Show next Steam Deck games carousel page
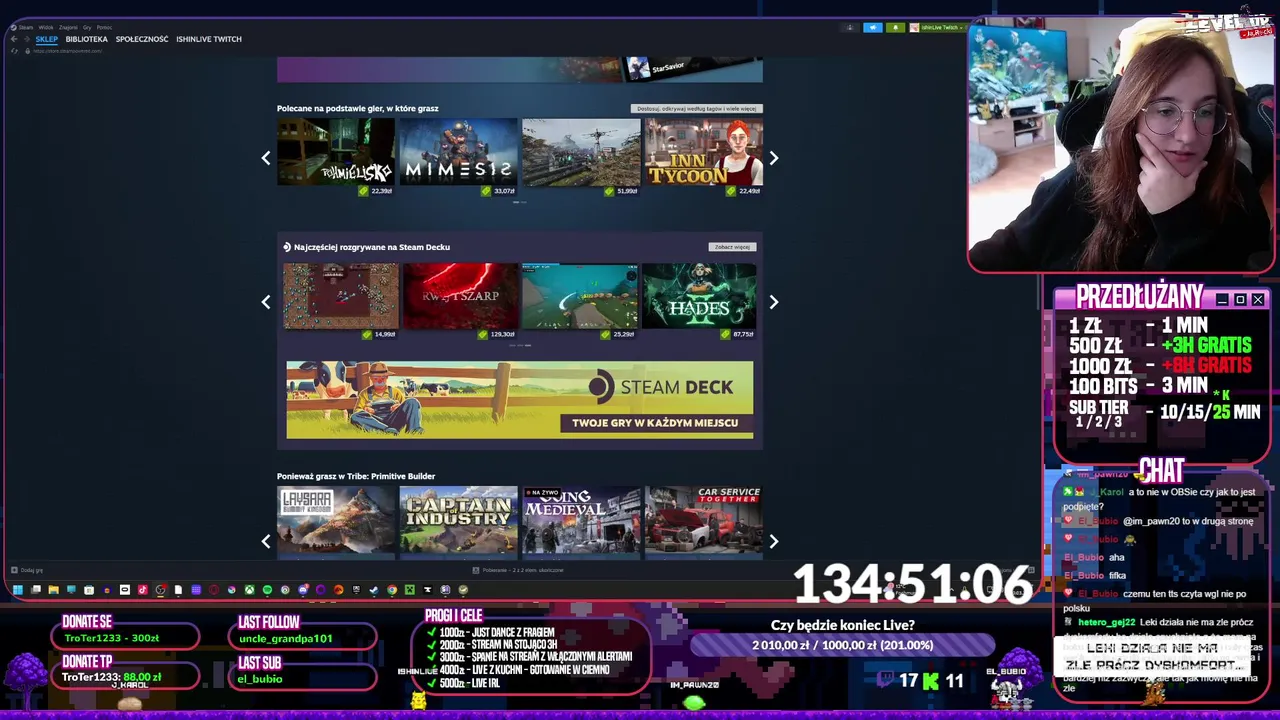This screenshot has height=720, width=1280. pyautogui.click(x=773, y=302)
